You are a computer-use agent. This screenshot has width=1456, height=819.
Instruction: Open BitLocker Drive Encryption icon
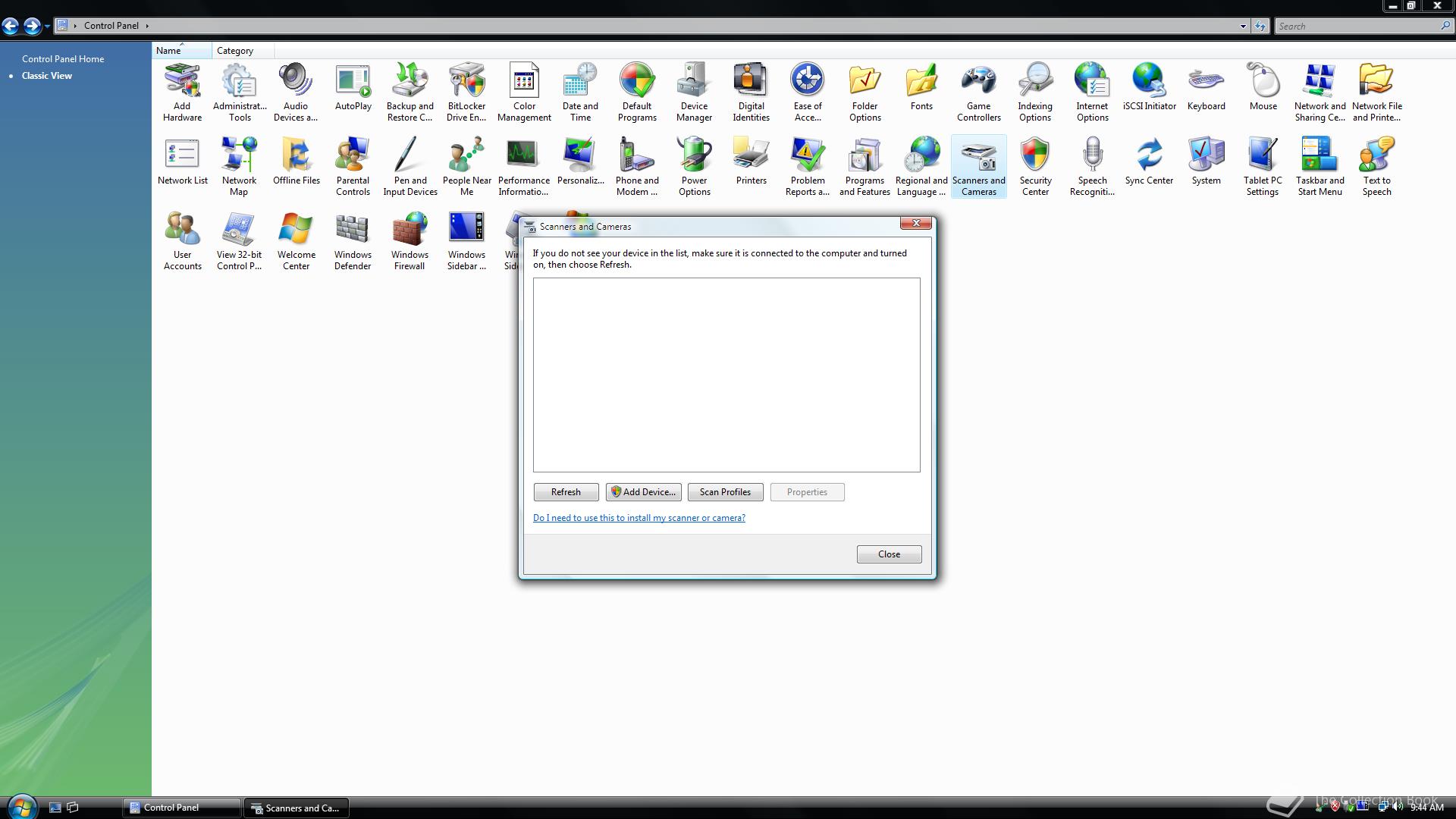point(466,91)
